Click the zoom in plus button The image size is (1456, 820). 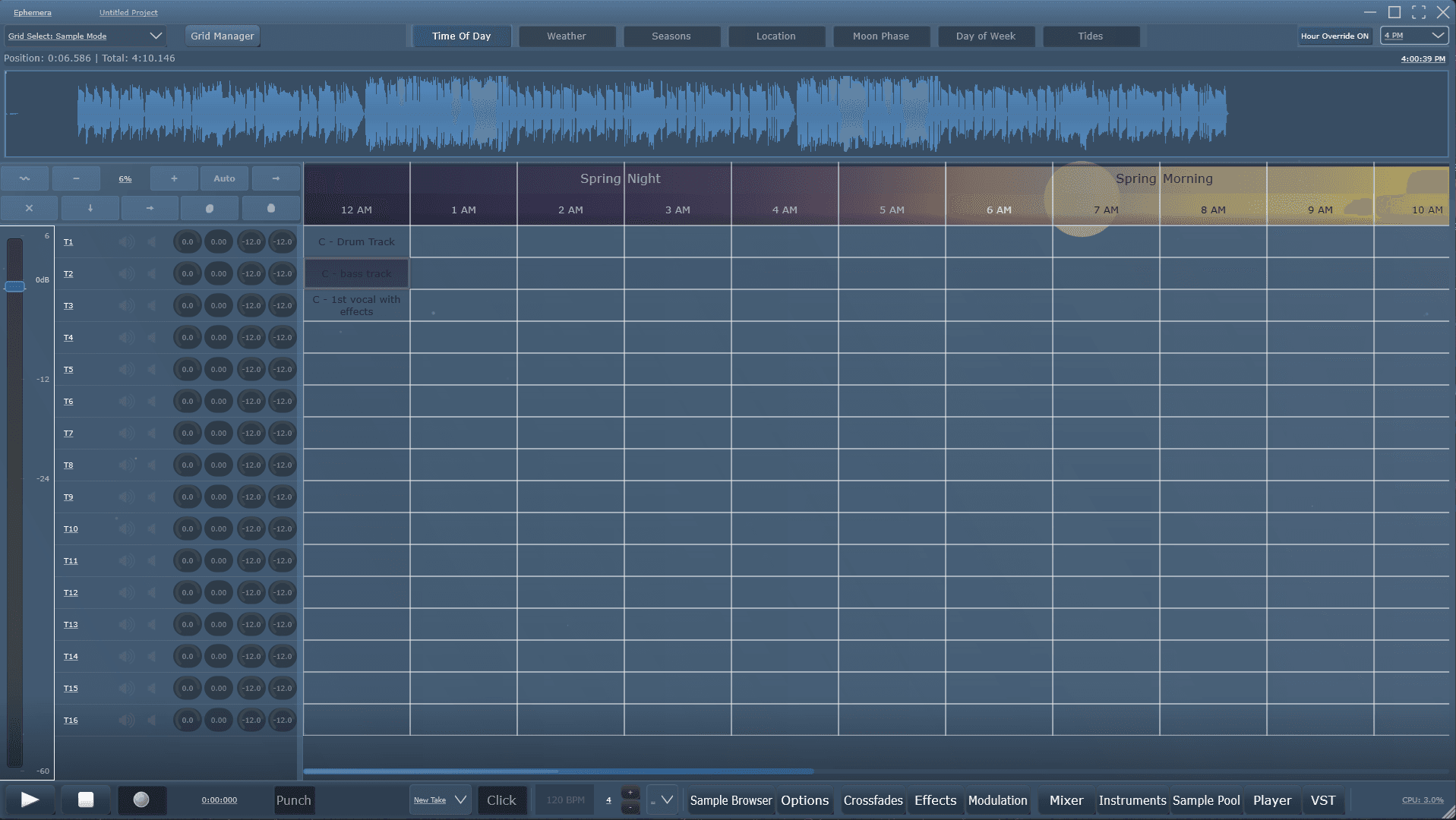pos(174,178)
